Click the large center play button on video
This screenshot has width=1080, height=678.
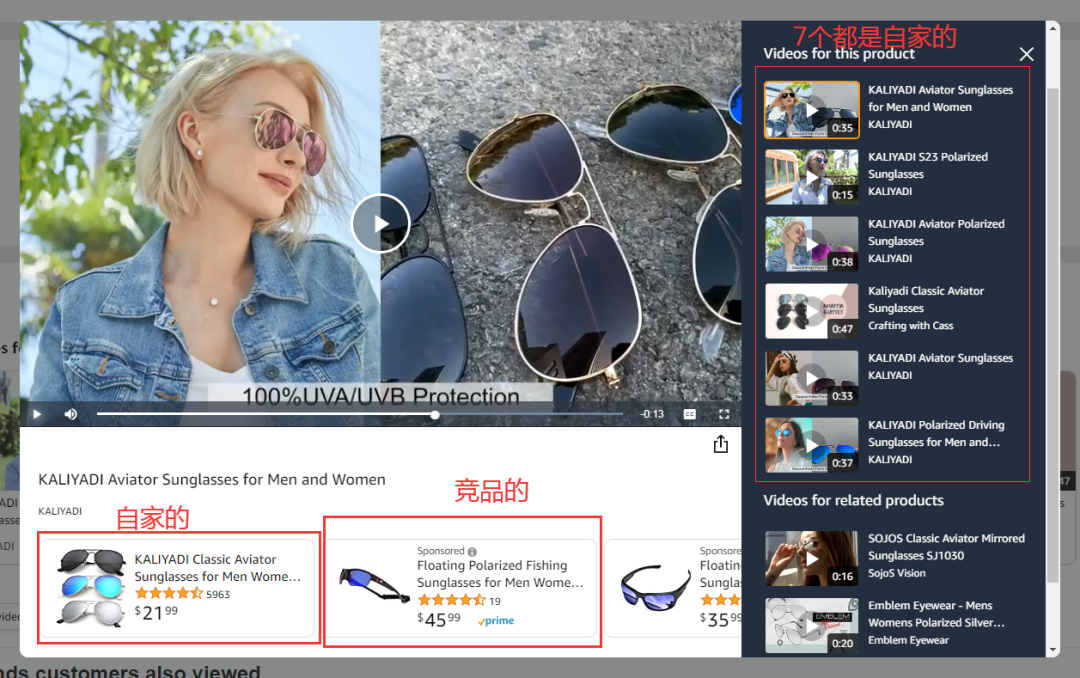[x=381, y=223]
